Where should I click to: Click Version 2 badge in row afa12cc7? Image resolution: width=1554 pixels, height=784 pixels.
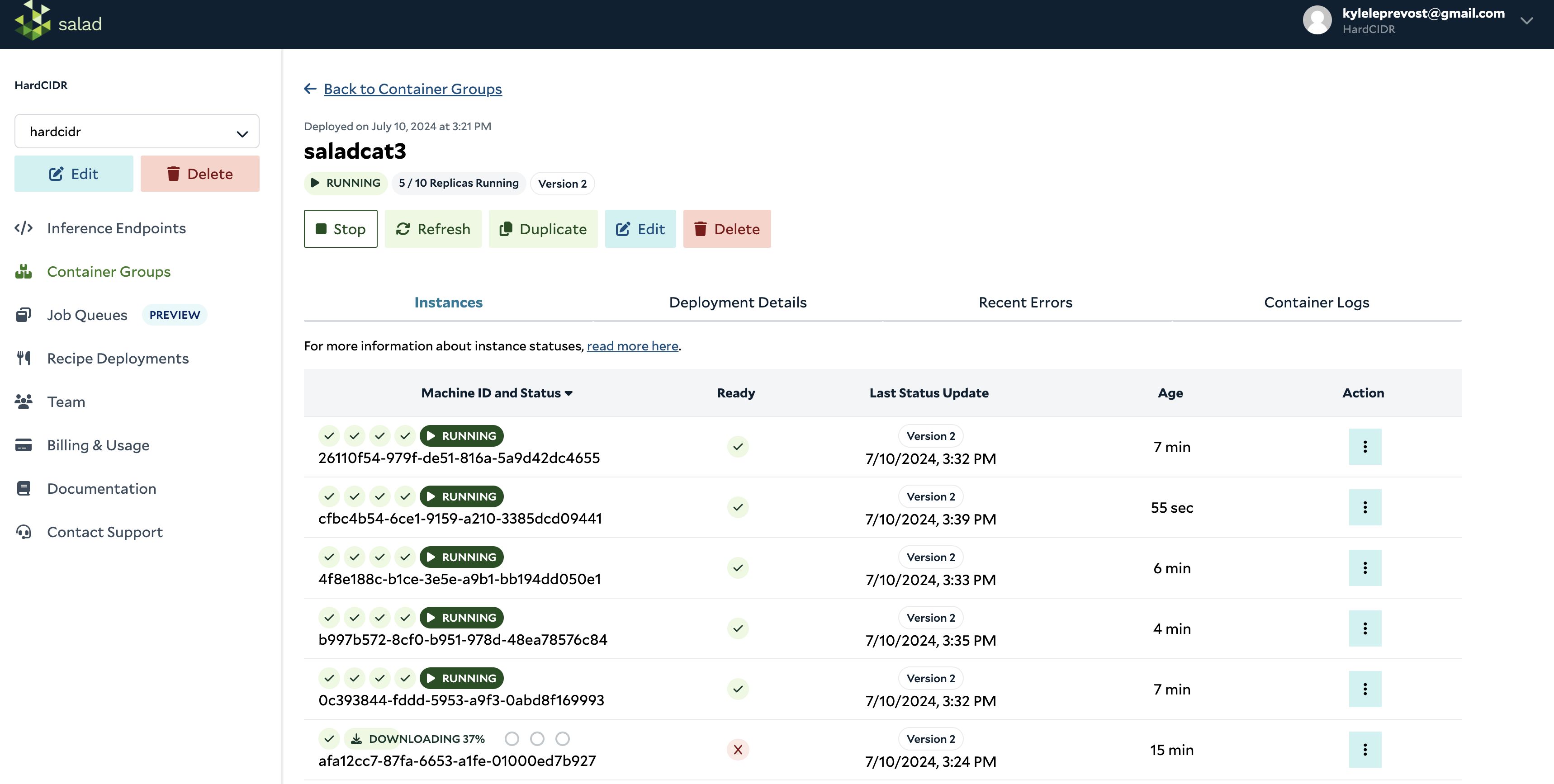coord(930,739)
